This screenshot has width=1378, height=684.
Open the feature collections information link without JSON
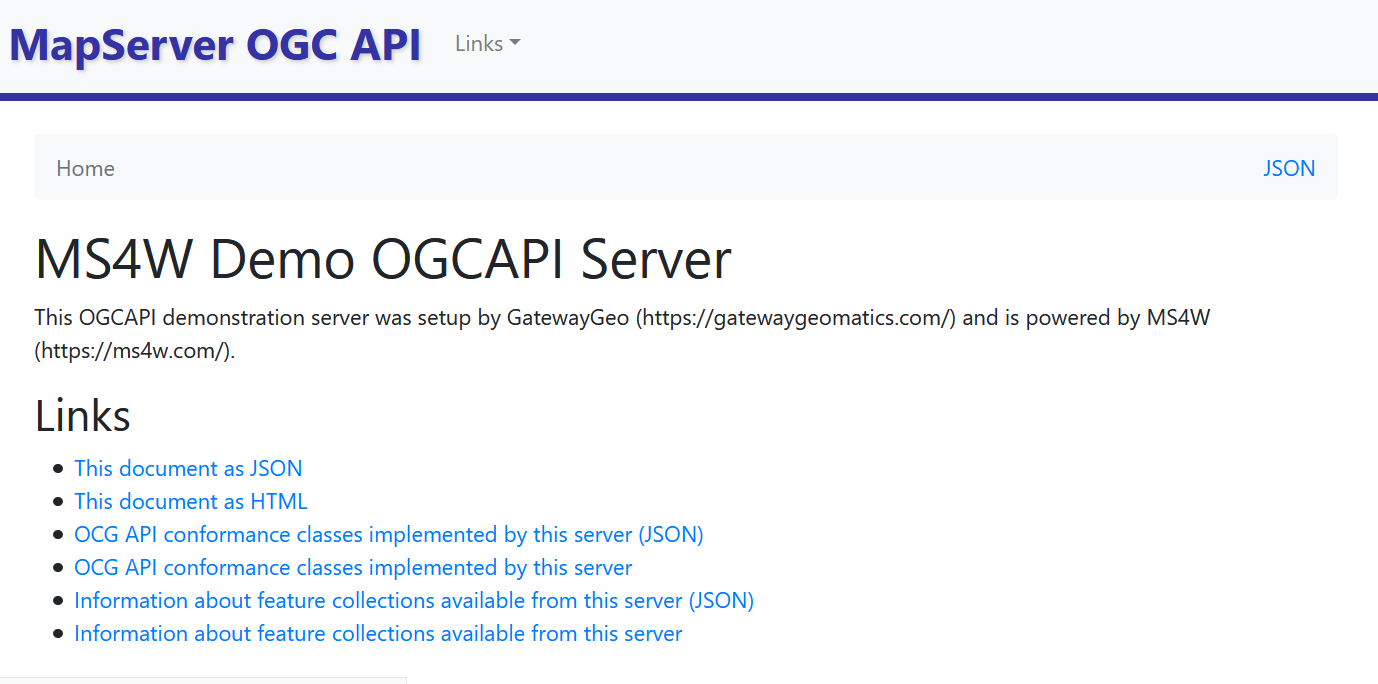(378, 633)
